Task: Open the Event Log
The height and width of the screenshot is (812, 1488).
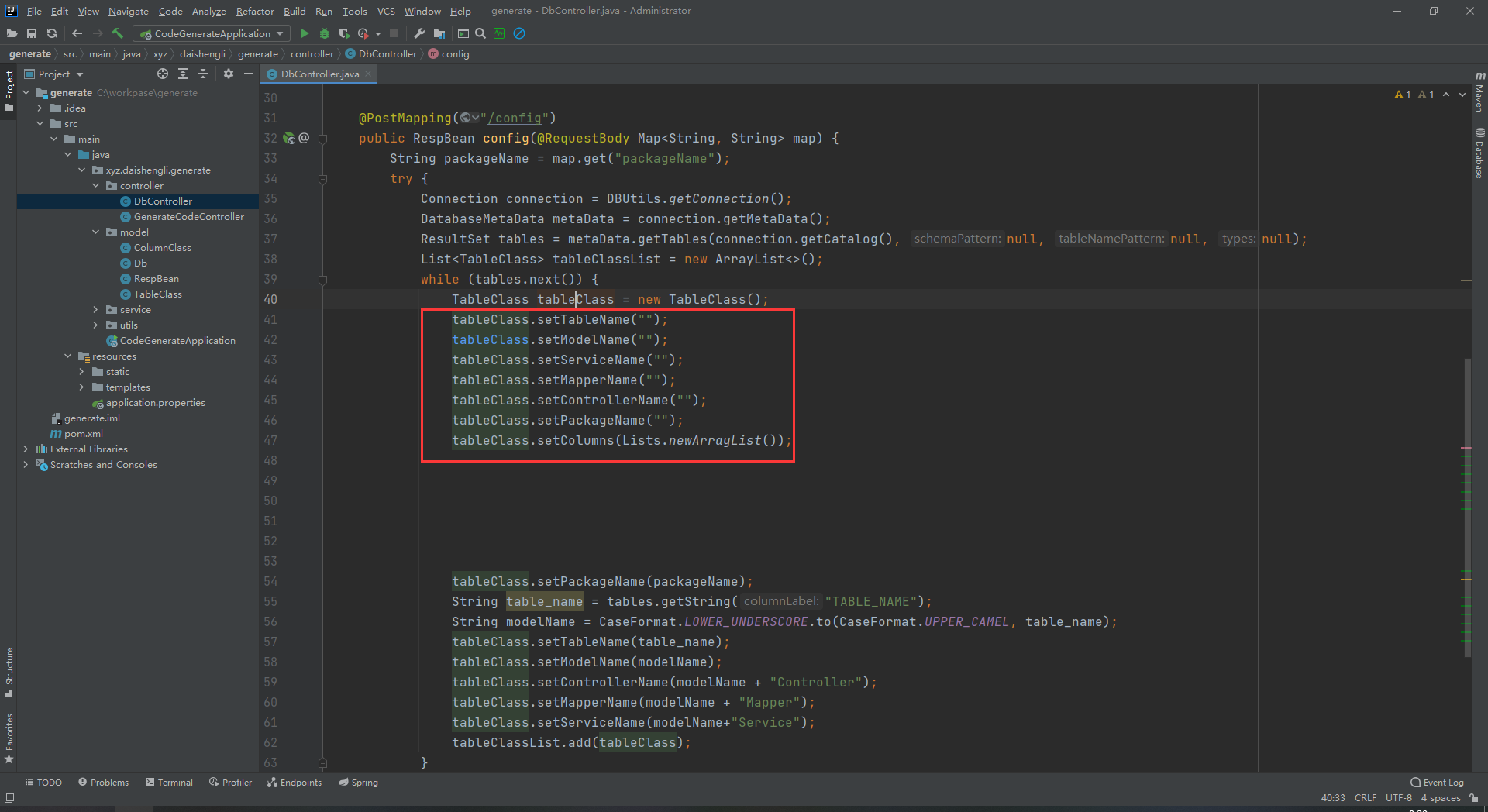Action: tap(1438, 782)
